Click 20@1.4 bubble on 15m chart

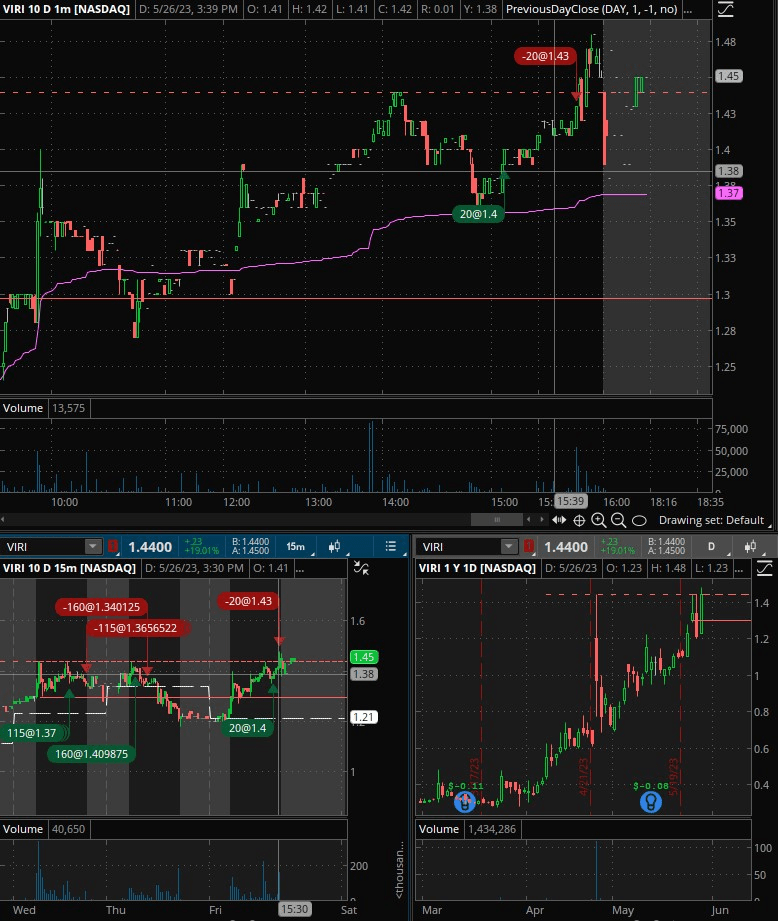click(x=247, y=728)
